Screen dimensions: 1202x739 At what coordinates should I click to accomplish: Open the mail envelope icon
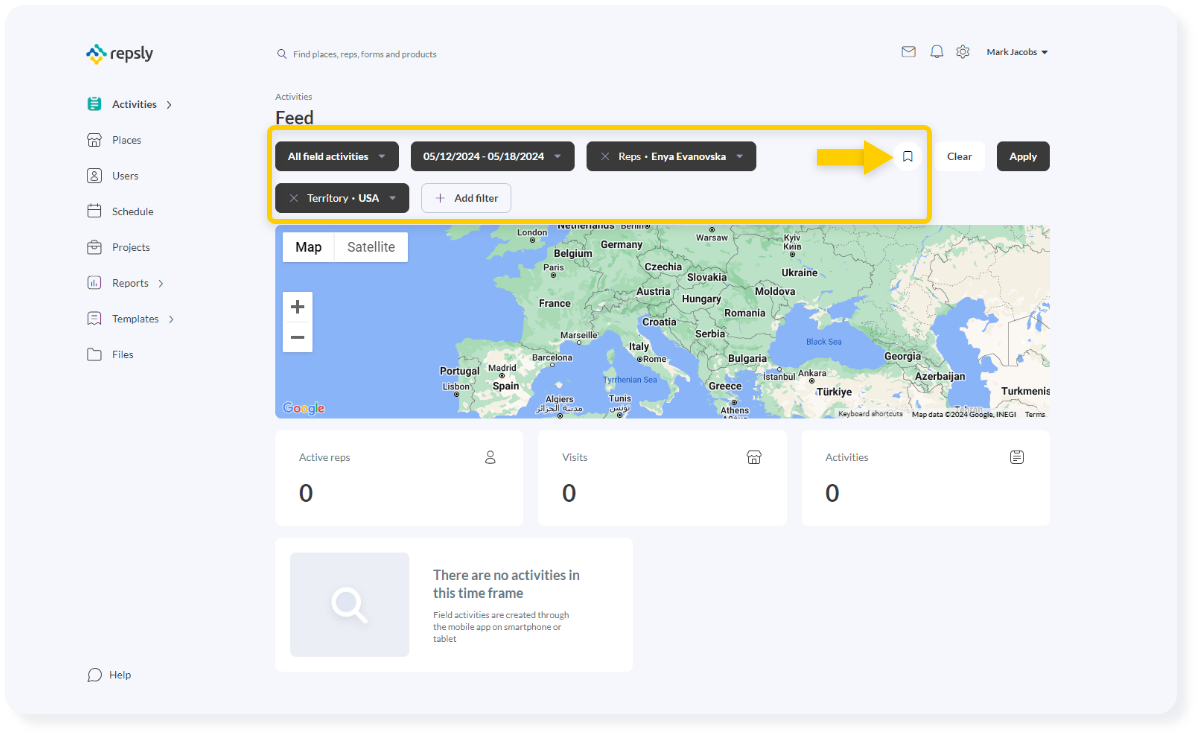pyautogui.click(x=908, y=52)
